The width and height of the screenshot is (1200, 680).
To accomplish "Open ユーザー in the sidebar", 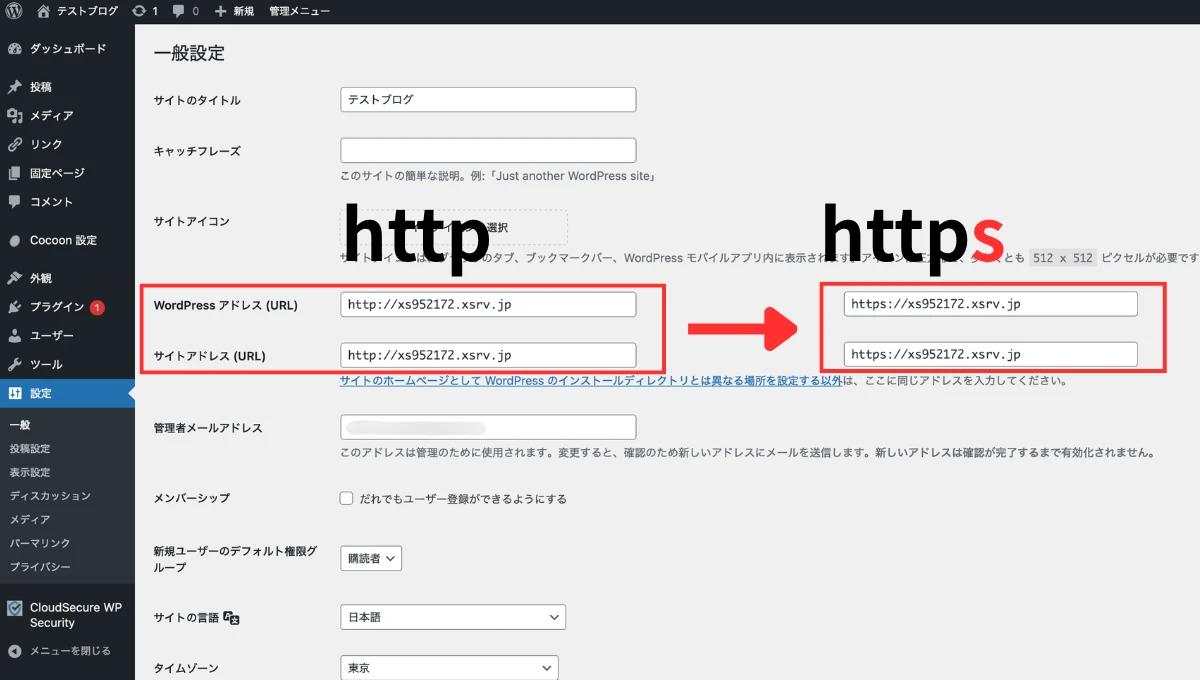I will click(x=52, y=336).
